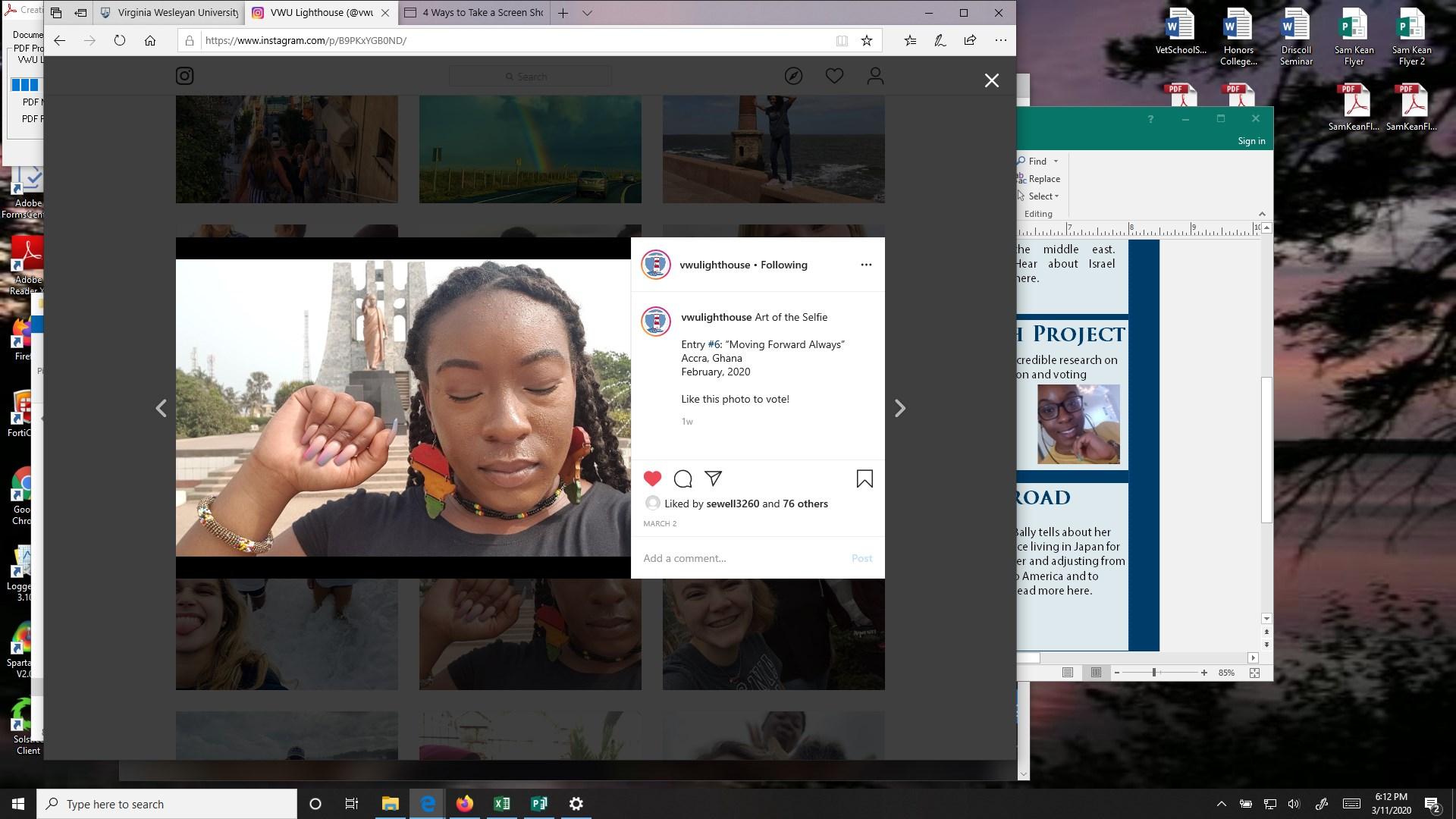Click the 76 others likes link
The image size is (1456, 819).
(x=805, y=504)
